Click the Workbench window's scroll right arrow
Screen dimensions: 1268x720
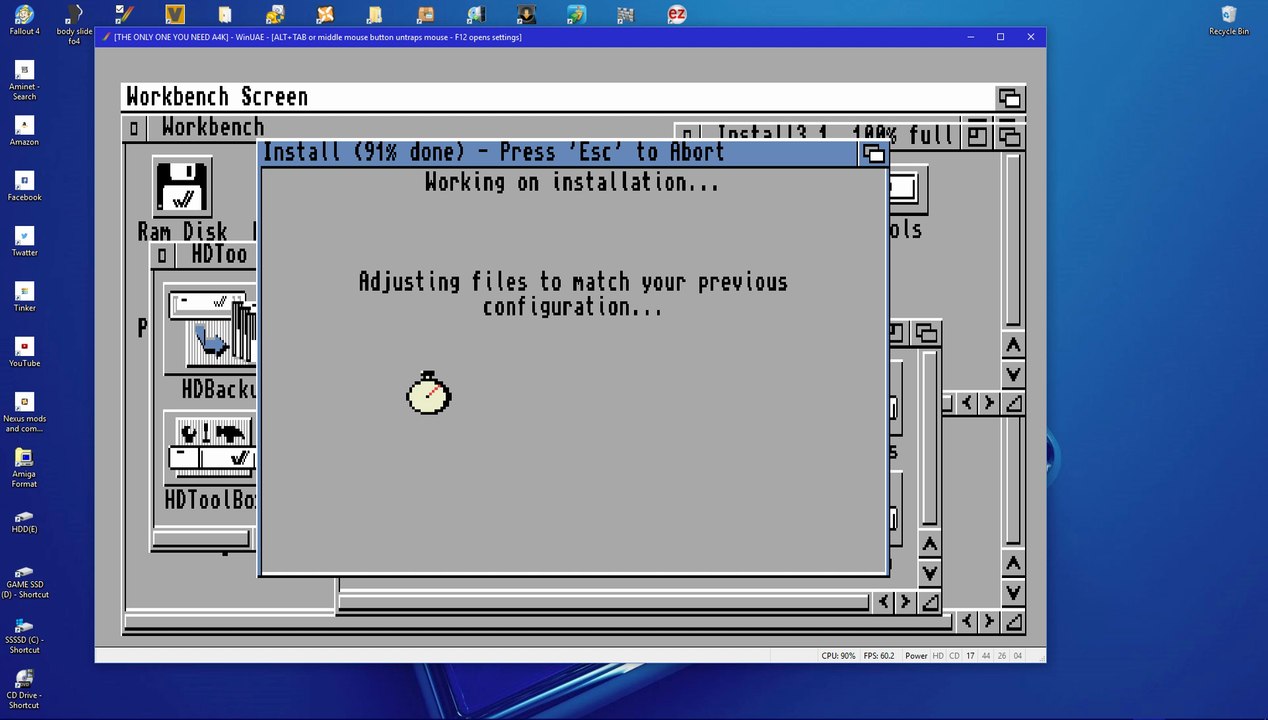pos(989,621)
